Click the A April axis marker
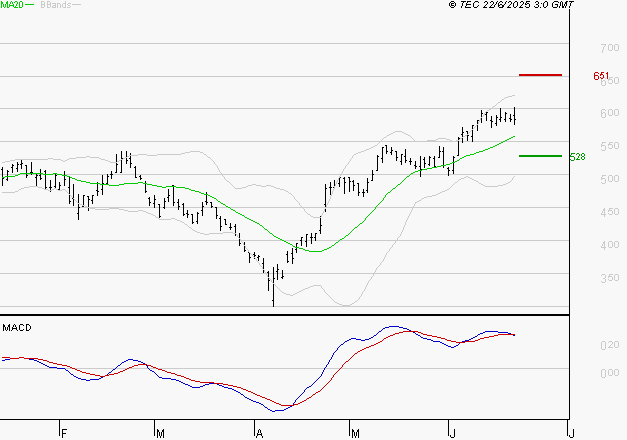Viewport: 627px width, 440px height. [x=259, y=434]
